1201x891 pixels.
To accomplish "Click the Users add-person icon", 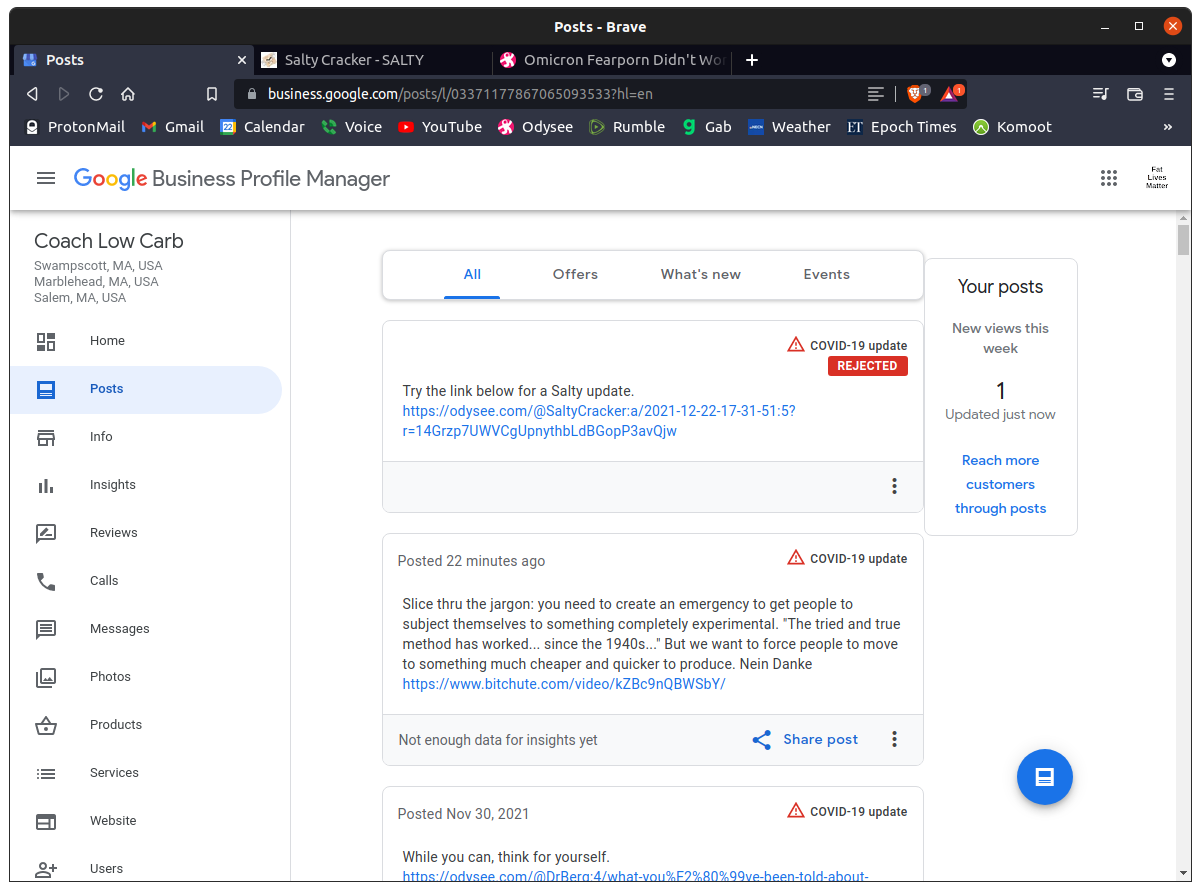I will tap(46, 869).
